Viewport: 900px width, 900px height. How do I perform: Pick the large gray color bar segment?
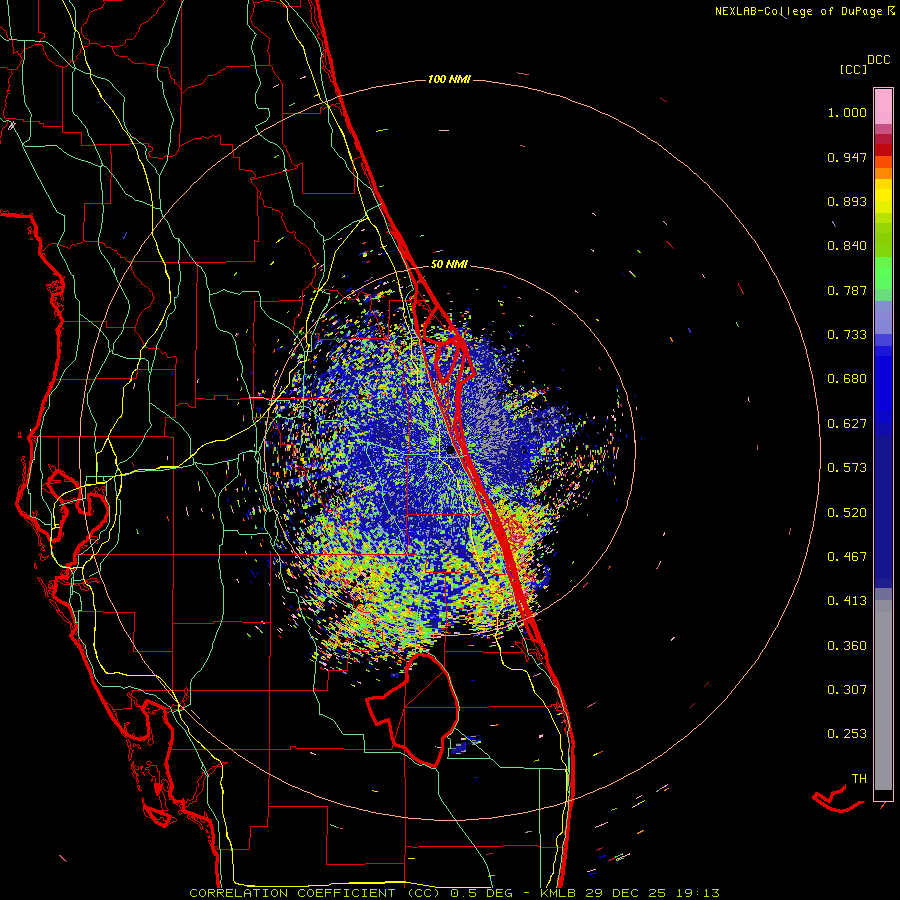pyautogui.click(x=883, y=695)
